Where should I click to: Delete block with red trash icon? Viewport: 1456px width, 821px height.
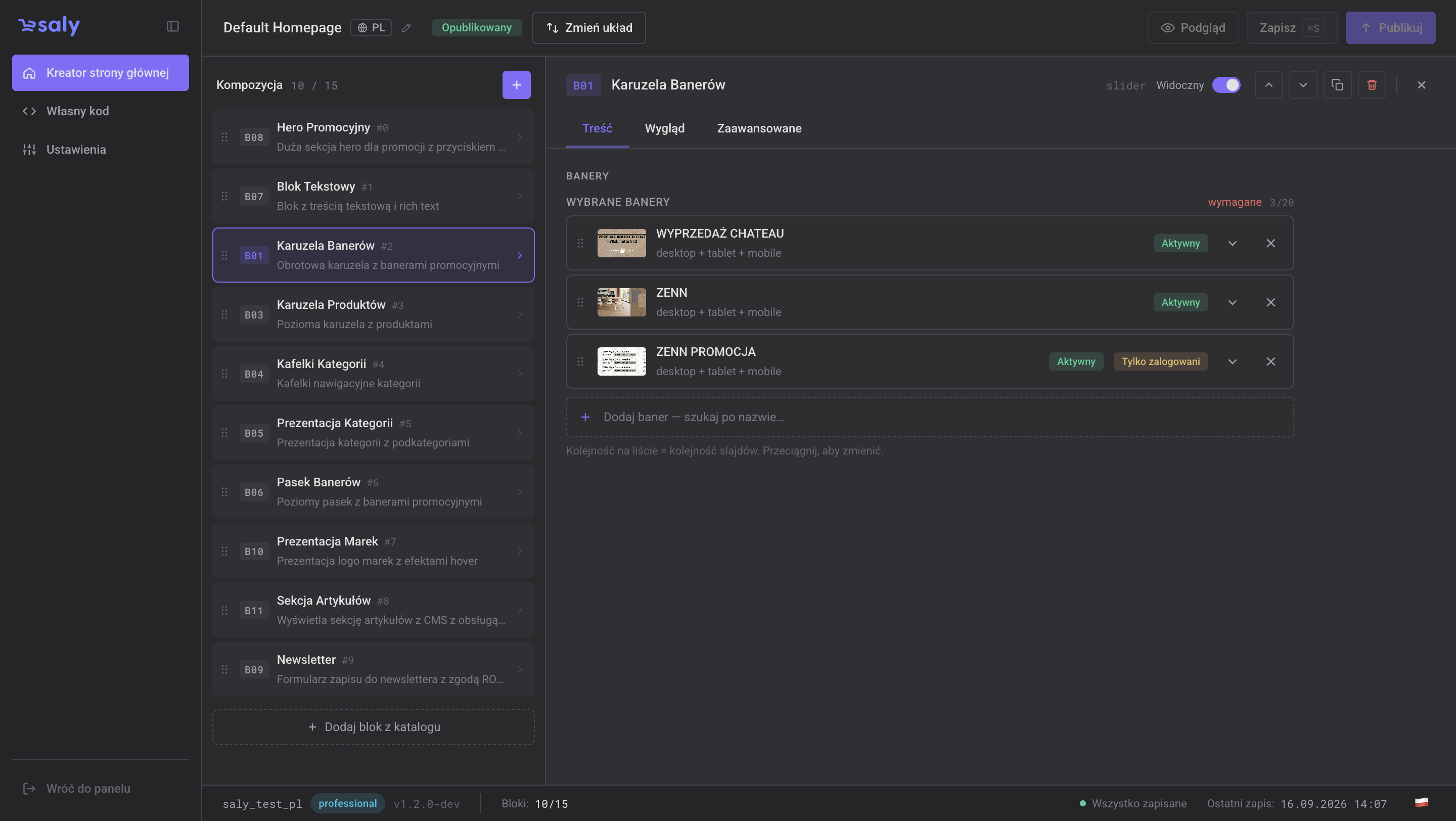coord(1371,85)
